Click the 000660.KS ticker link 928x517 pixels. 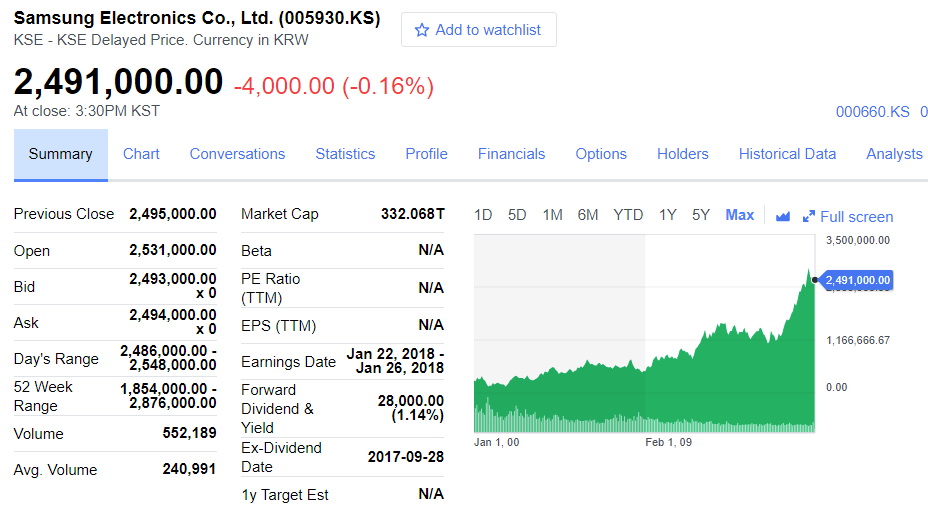click(x=872, y=111)
